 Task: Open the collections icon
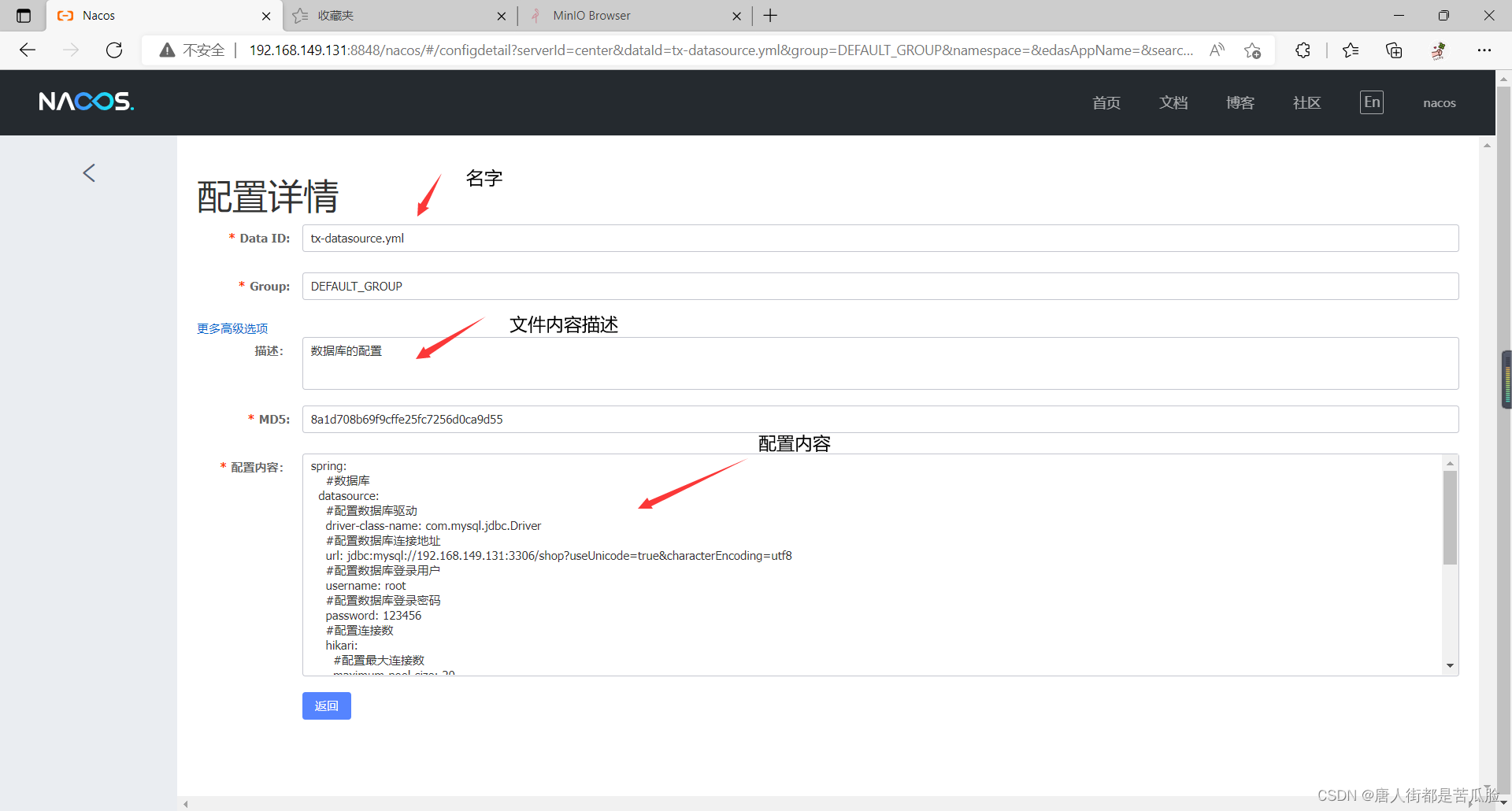pos(1394,50)
